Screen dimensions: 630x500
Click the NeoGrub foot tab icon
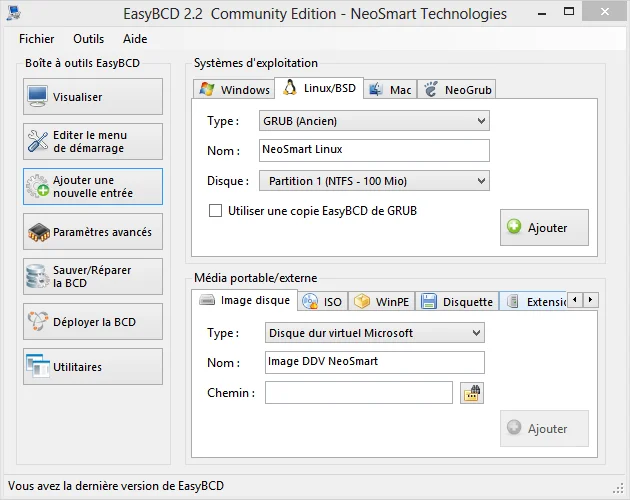pyautogui.click(x=431, y=89)
